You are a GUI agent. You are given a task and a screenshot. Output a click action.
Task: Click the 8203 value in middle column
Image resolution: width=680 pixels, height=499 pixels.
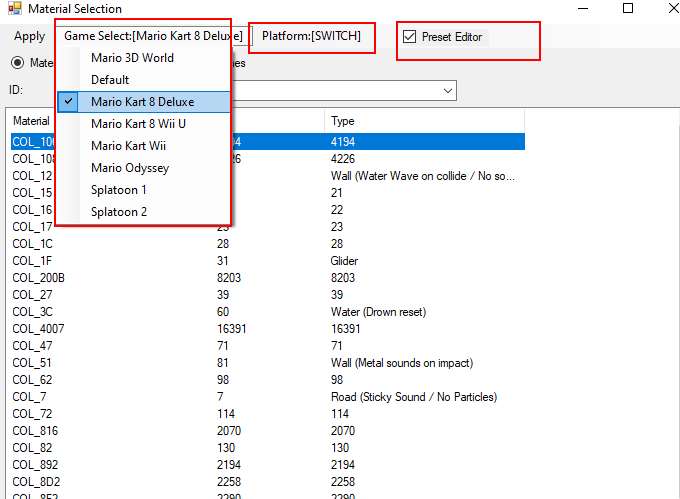[x=229, y=277]
